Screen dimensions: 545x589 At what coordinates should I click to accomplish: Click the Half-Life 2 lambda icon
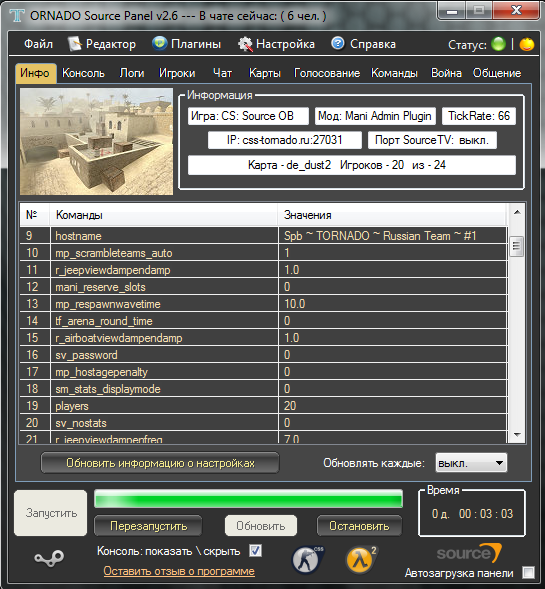[x=361, y=559]
